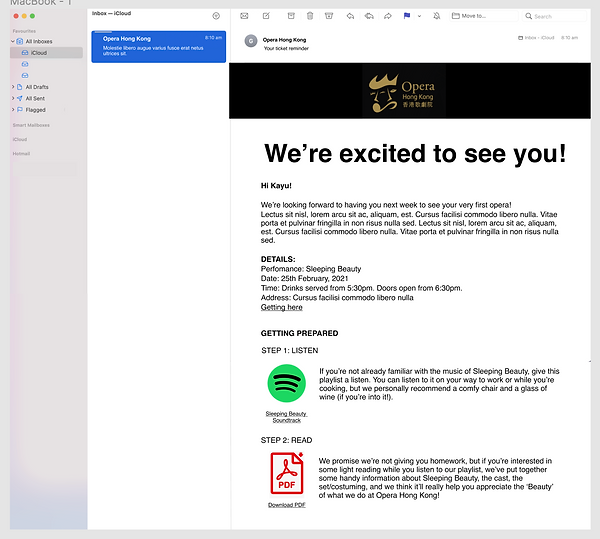Open the Move to… mailbox selector

tap(484, 16)
